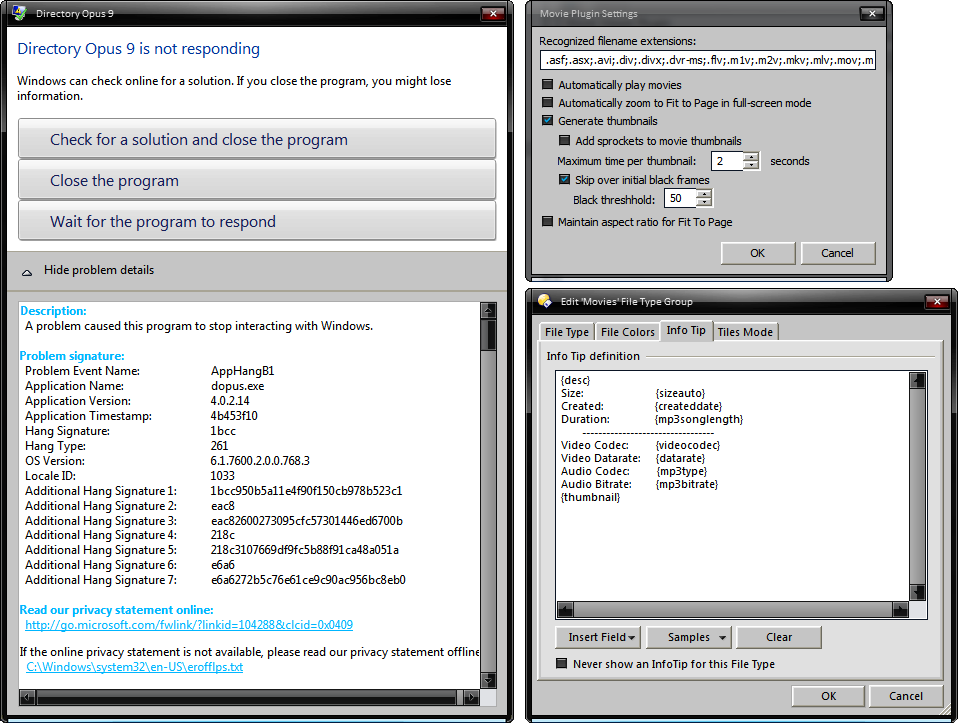Click the {videocodec} field code

[x=688, y=445]
